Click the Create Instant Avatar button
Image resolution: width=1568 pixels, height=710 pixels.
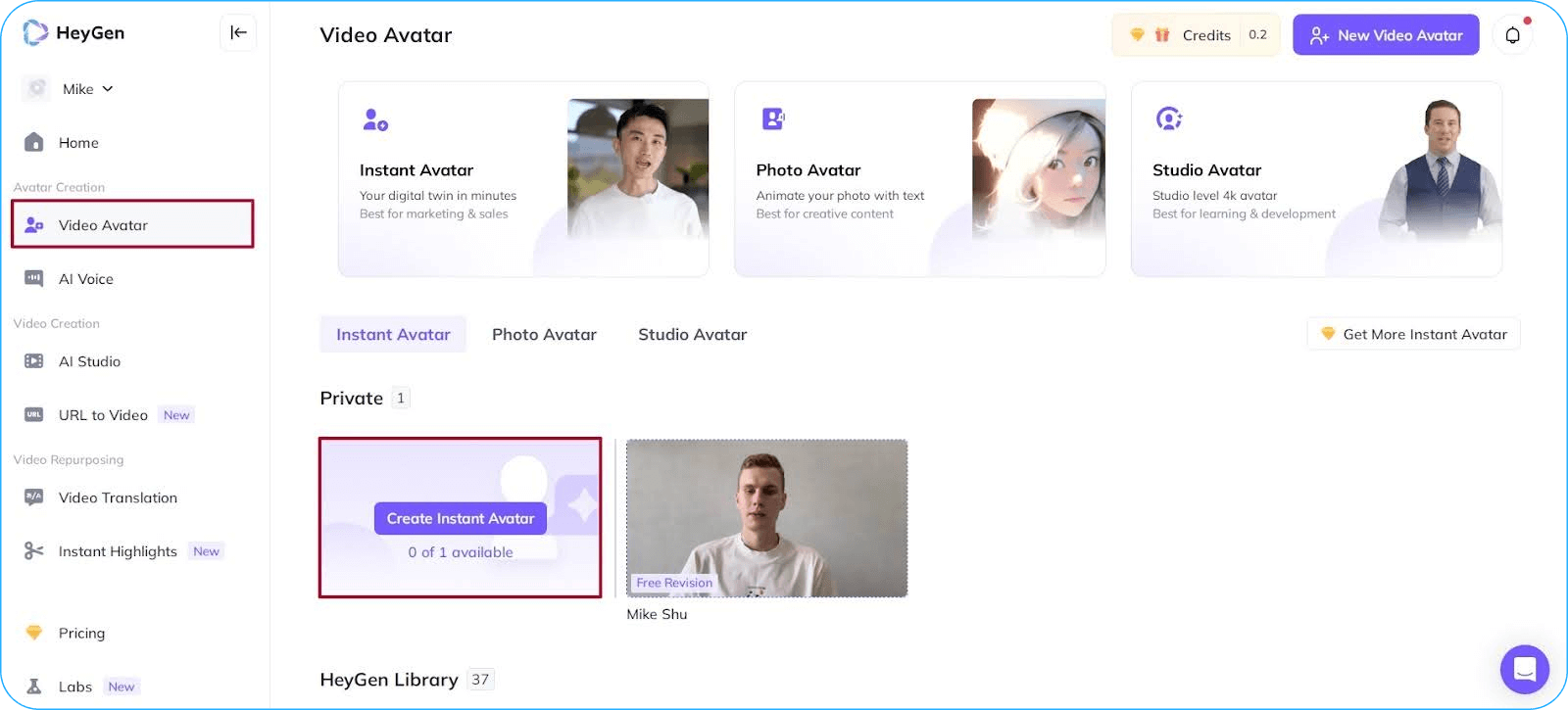point(461,518)
